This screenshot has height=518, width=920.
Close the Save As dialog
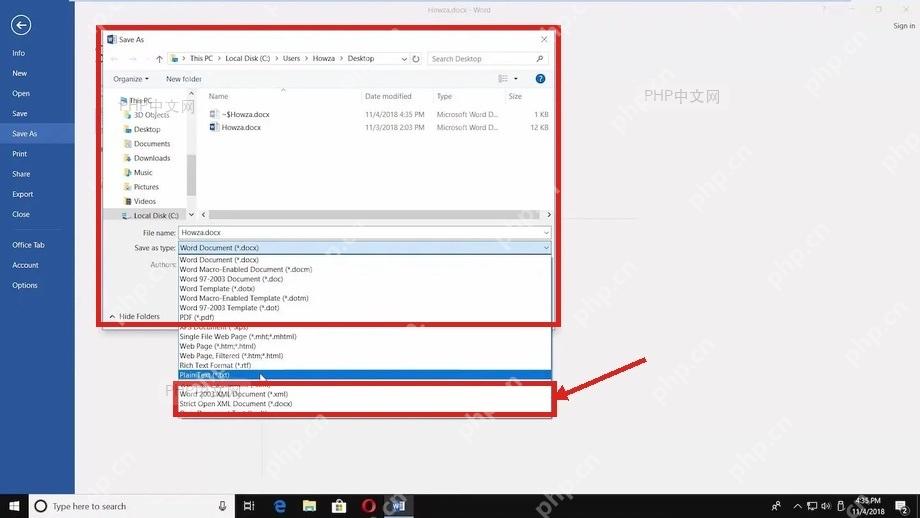[x=544, y=39]
